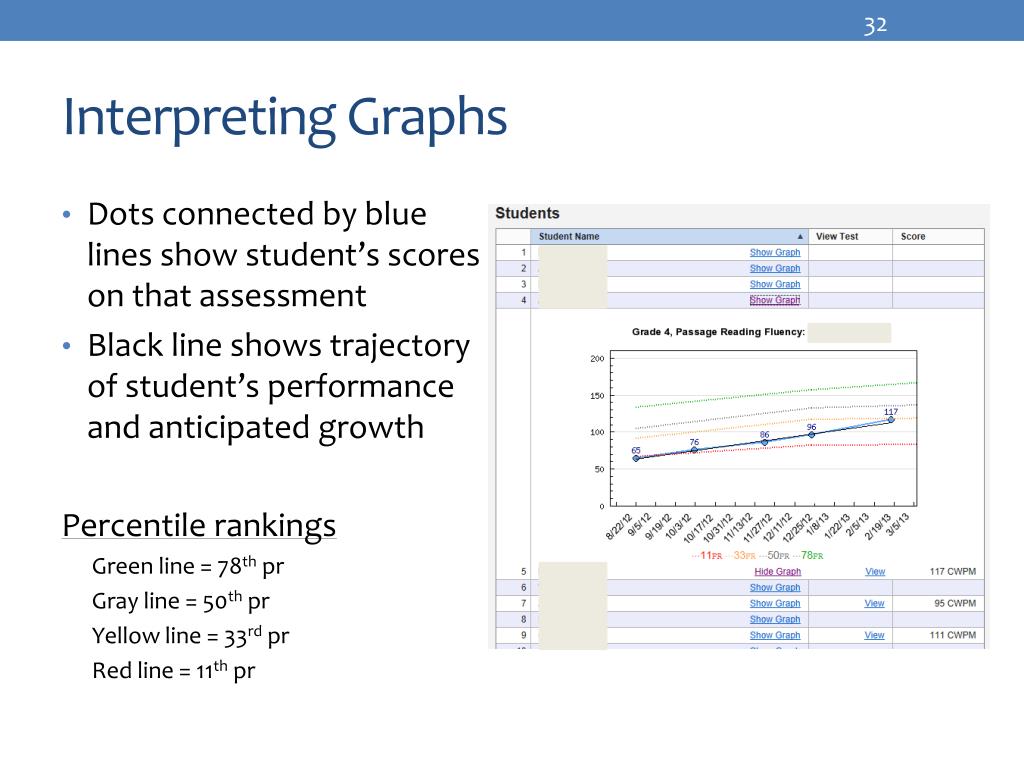Image resolution: width=1024 pixels, height=768 pixels.
Task: Select the data point labeled 96
Action: point(812,434)
